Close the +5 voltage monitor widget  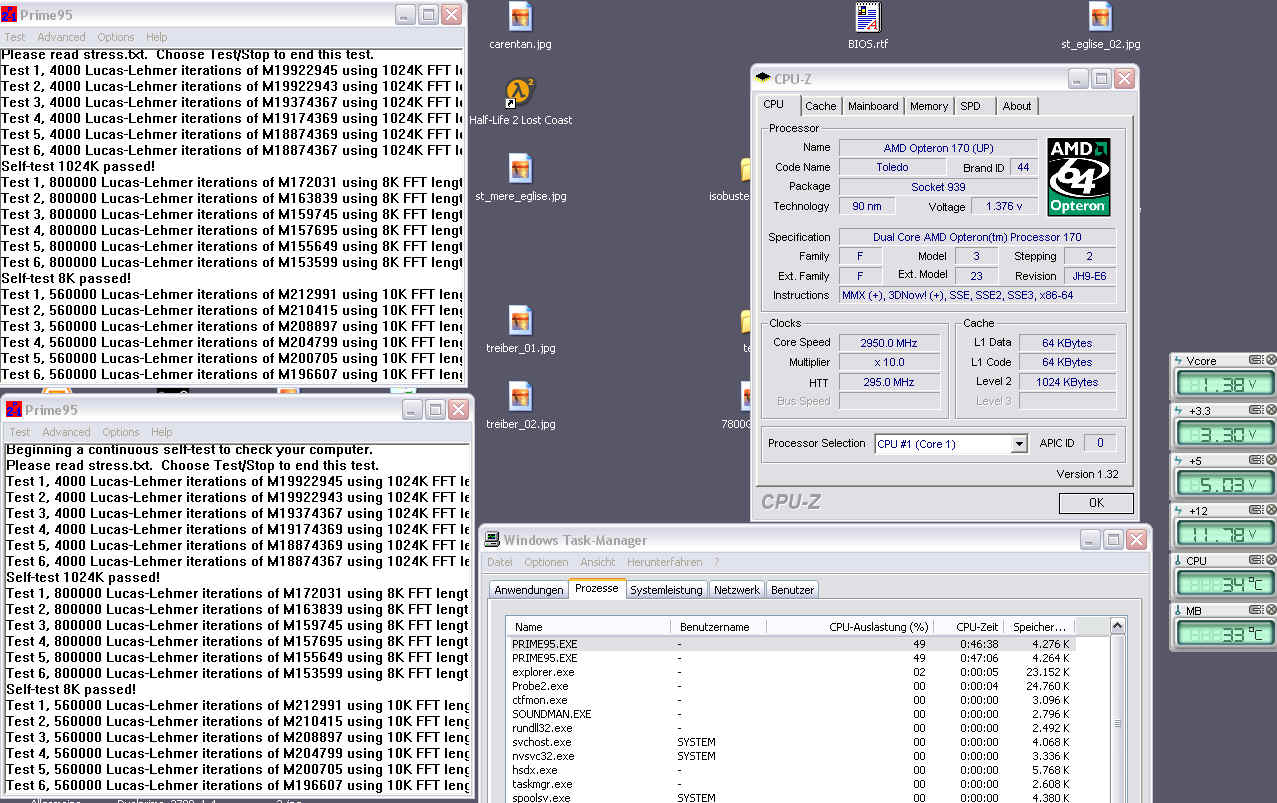click(1271, 461)
